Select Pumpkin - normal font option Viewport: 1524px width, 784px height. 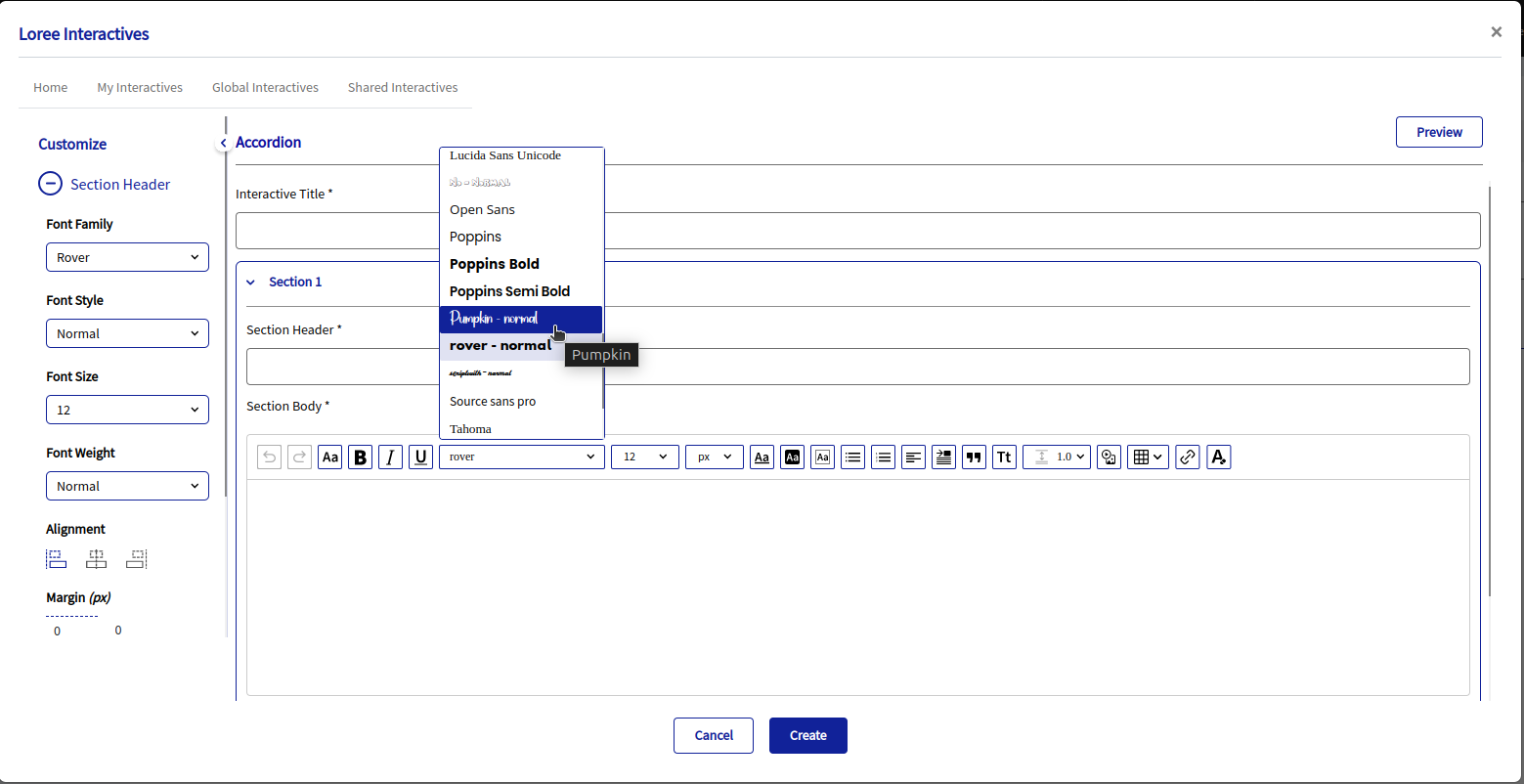pos(521,320)
